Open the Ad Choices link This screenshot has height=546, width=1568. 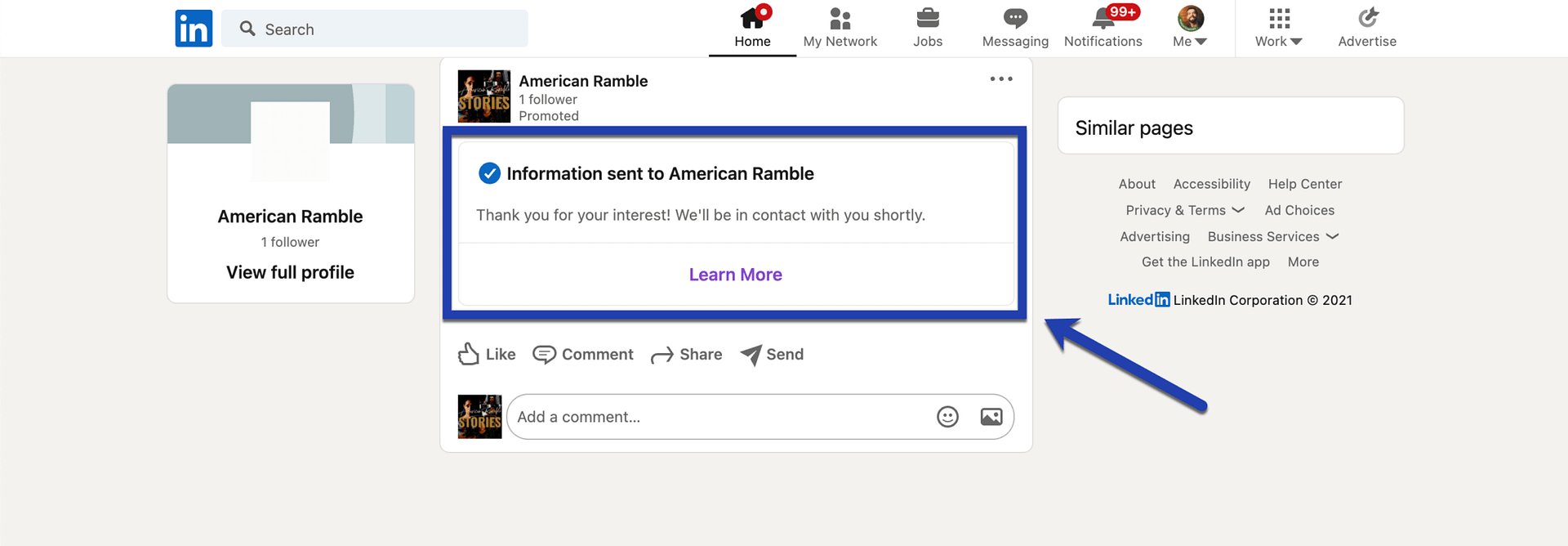tap(1299, 210)
